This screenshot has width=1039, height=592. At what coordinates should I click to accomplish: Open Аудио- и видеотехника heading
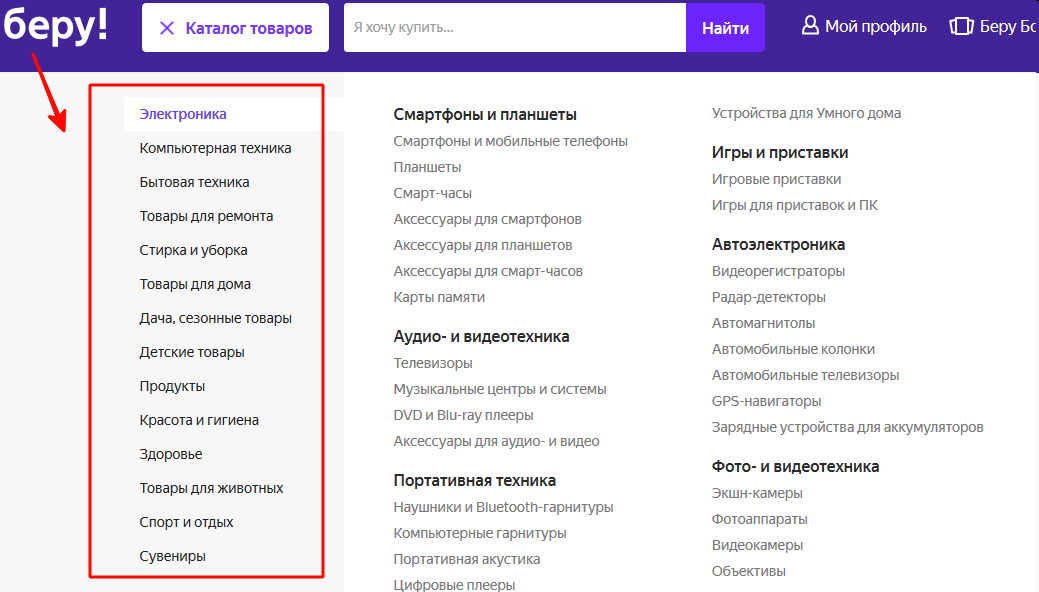pyautogui.click(x=482, y=337)
